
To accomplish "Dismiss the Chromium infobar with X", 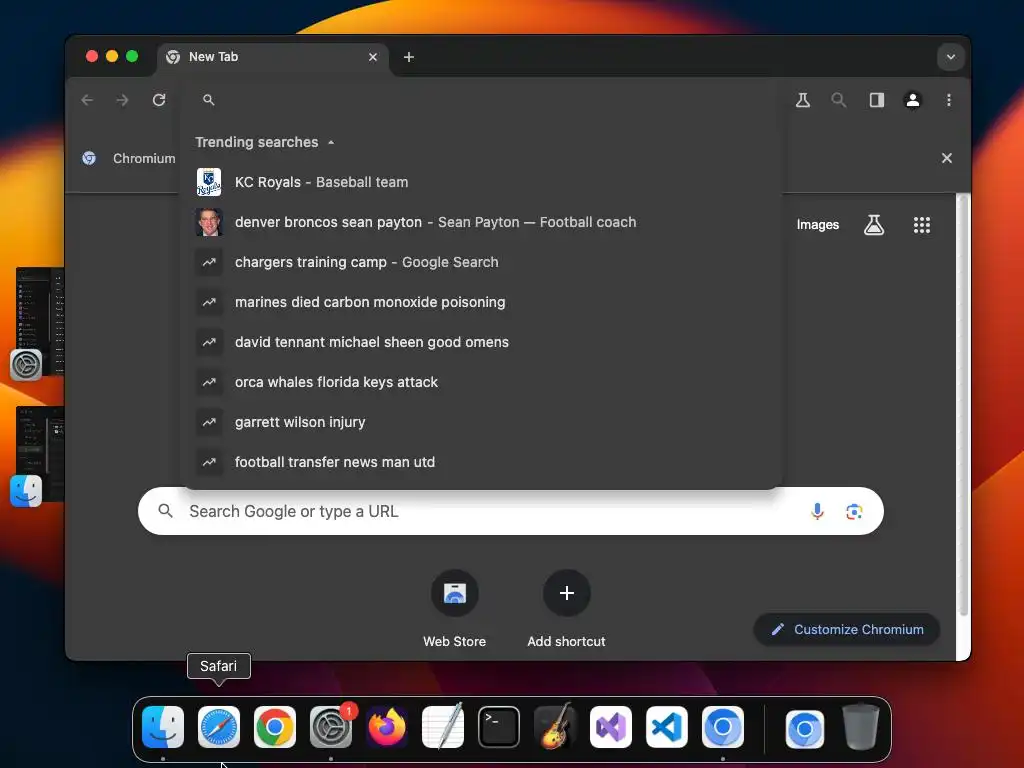I will pyautogui.click(x=946, y=158).
